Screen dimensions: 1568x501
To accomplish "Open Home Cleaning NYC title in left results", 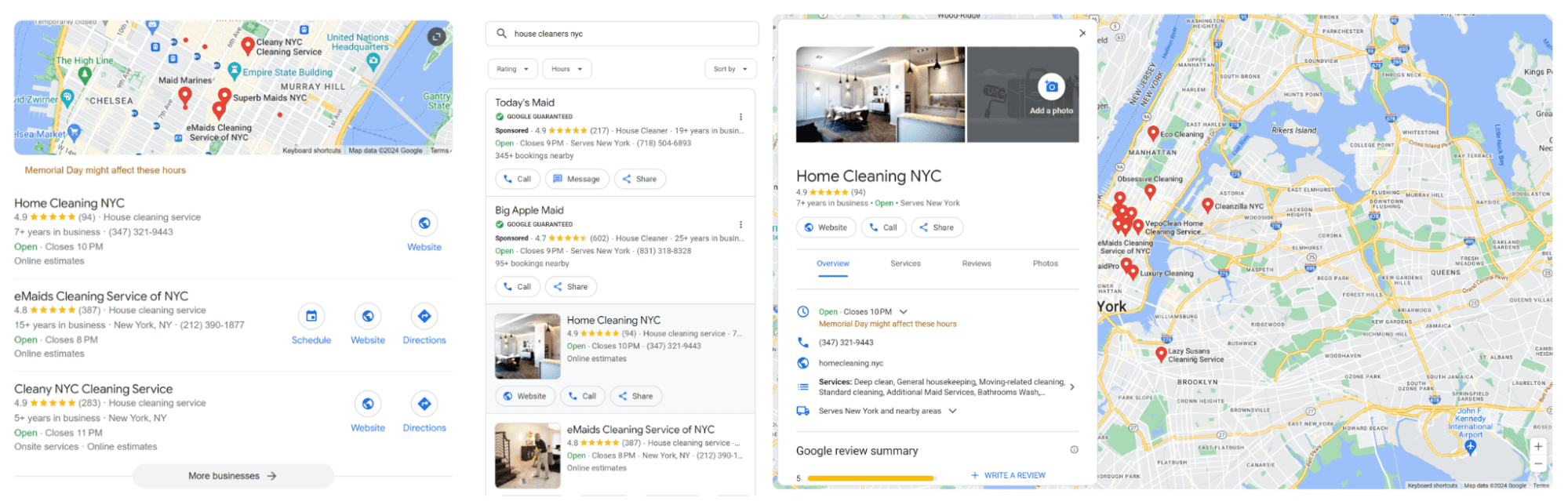I will coord(69,203).
